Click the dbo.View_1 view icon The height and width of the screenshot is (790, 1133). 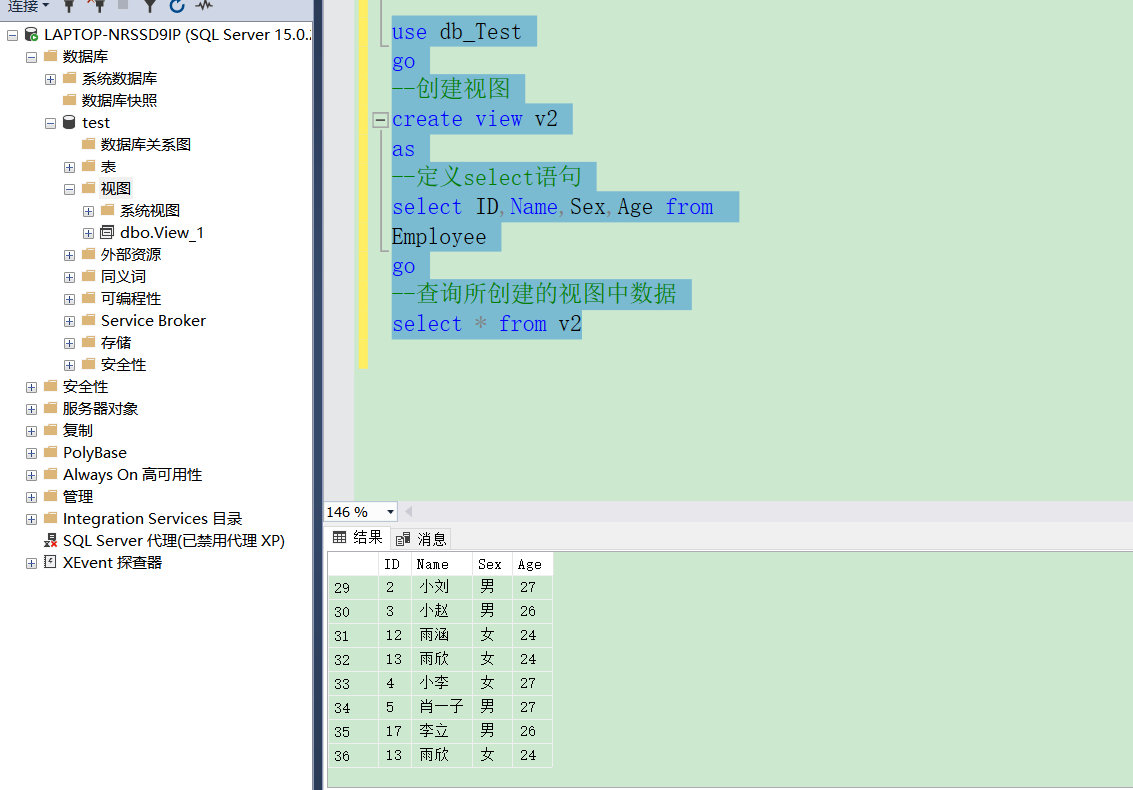(107, 232)
